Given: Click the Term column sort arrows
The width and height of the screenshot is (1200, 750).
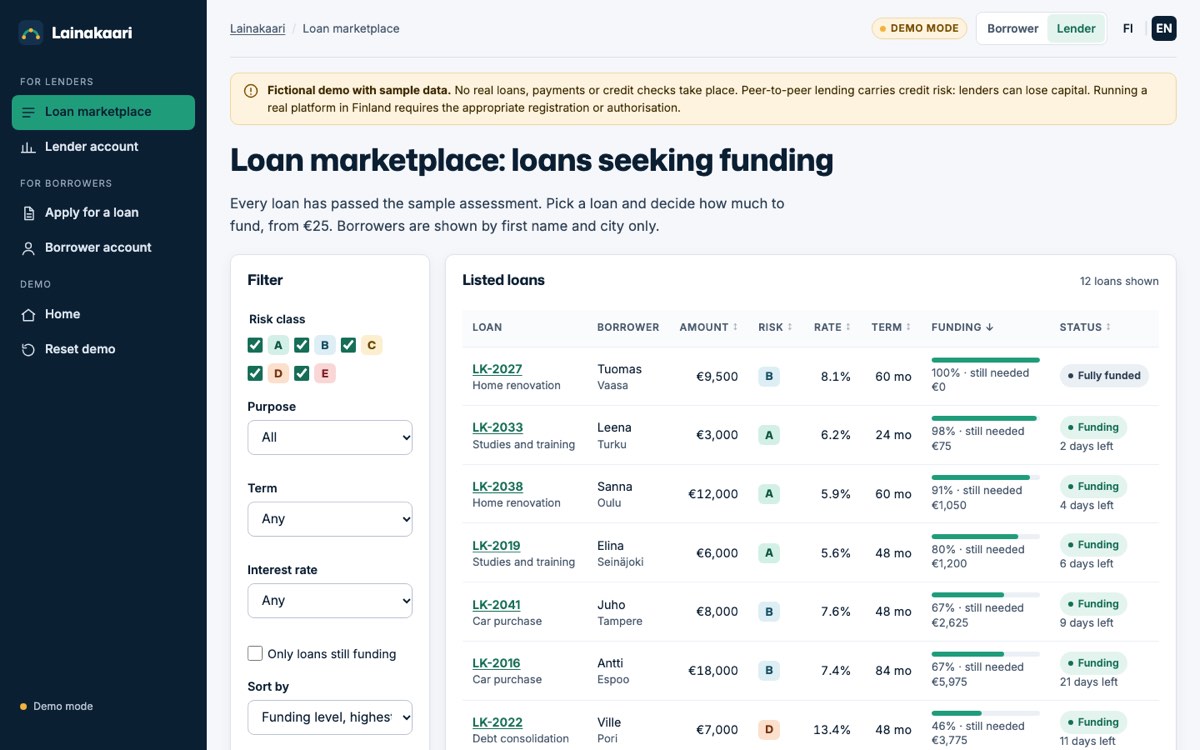Looking at the screenshot, I should click(908, 327).
